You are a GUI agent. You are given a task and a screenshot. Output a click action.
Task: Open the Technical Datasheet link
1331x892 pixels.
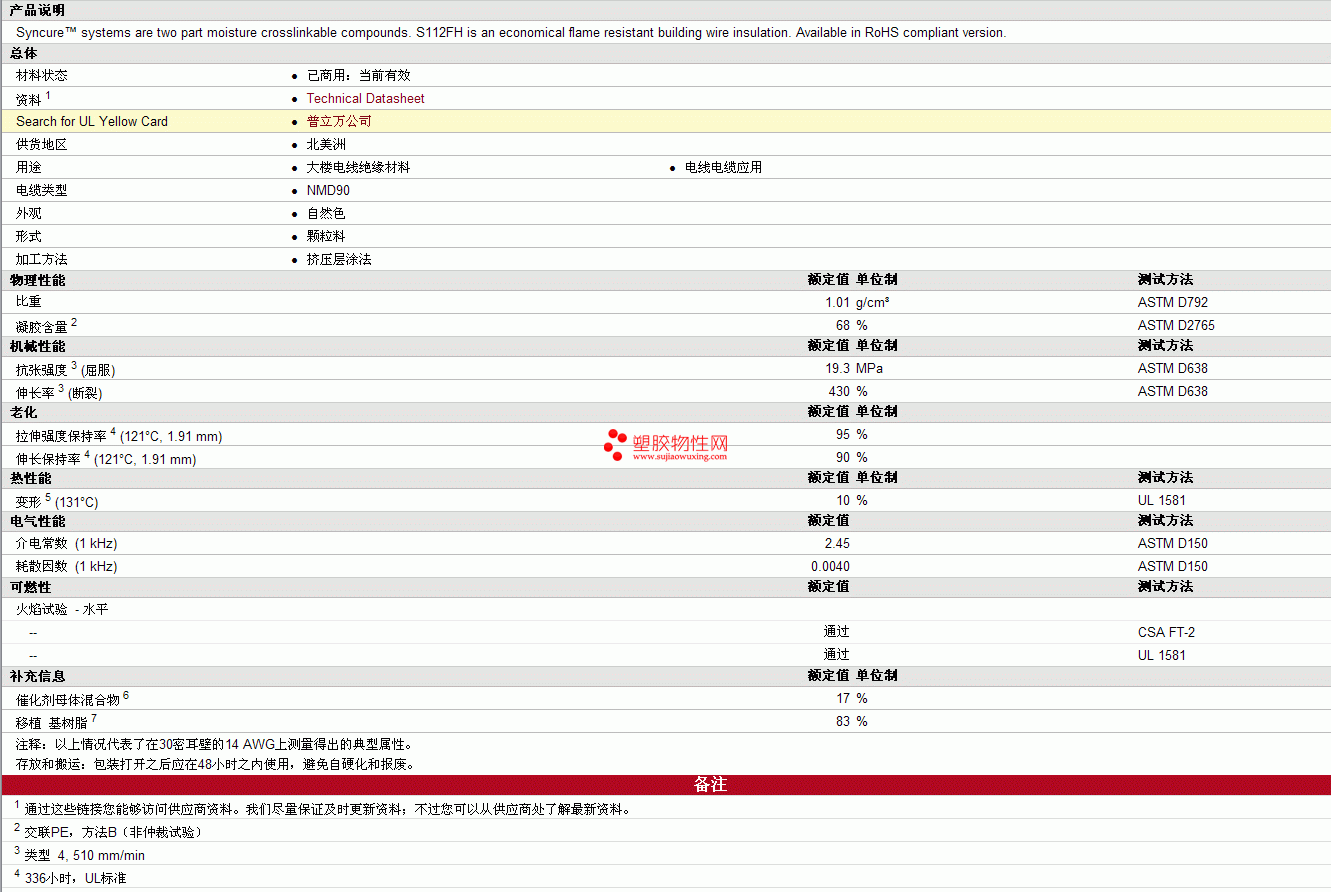pos(365,98)
